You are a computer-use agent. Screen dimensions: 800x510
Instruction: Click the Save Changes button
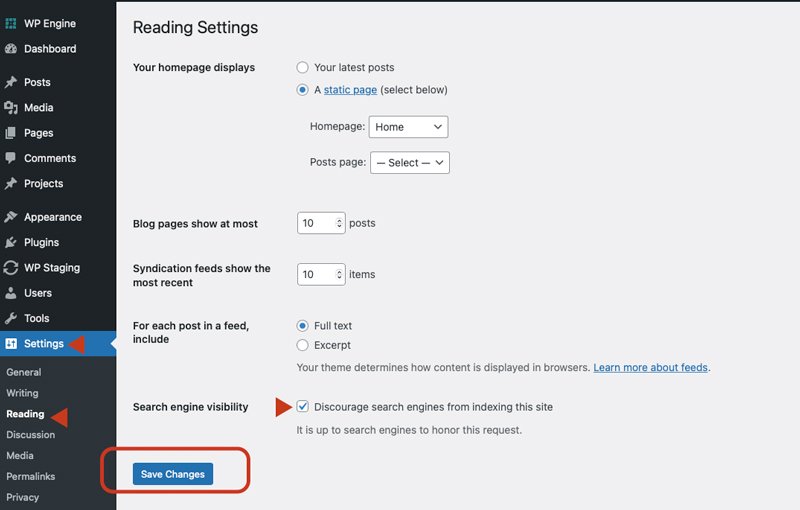point(173,474)
